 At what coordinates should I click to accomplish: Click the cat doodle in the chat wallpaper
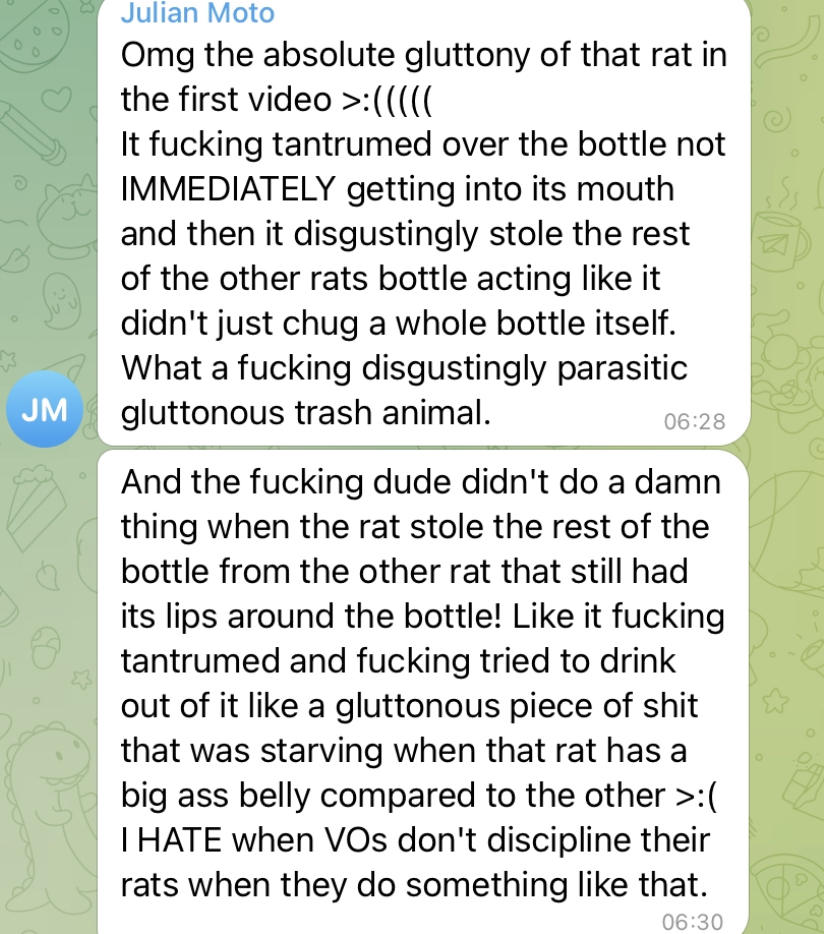coord(67,210)
